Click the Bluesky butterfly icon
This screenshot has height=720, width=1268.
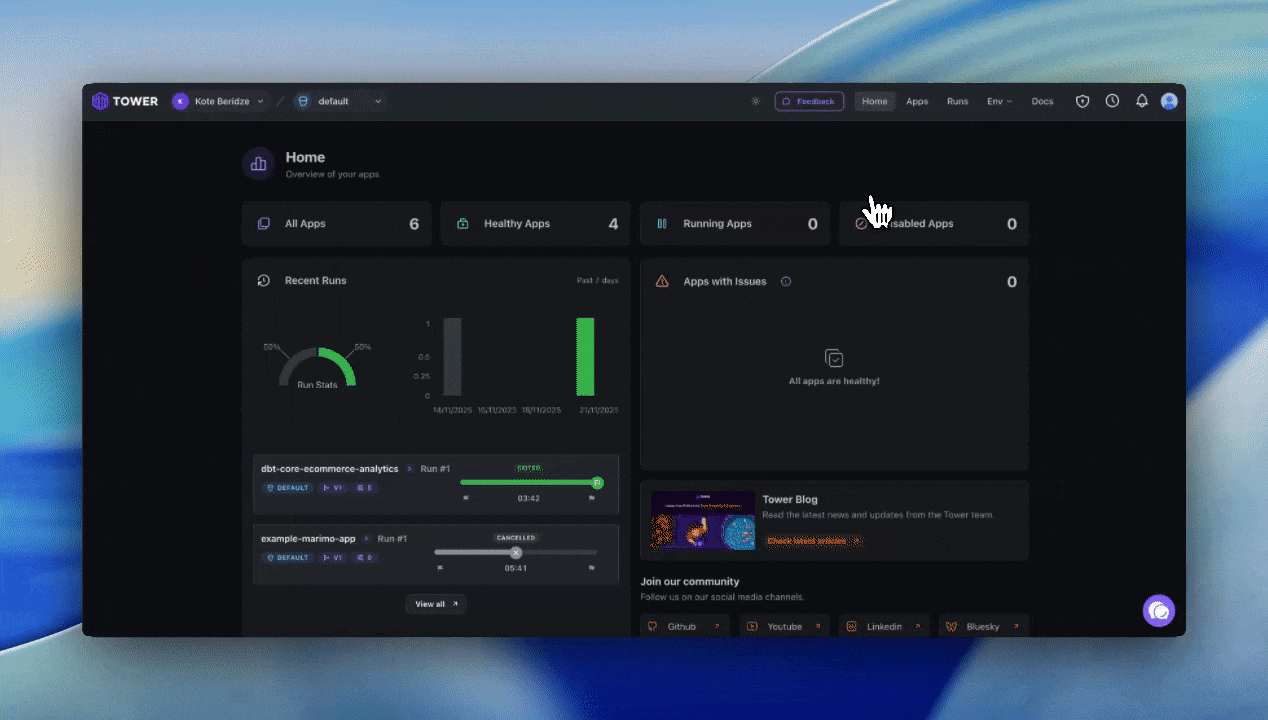coord(951,626)
